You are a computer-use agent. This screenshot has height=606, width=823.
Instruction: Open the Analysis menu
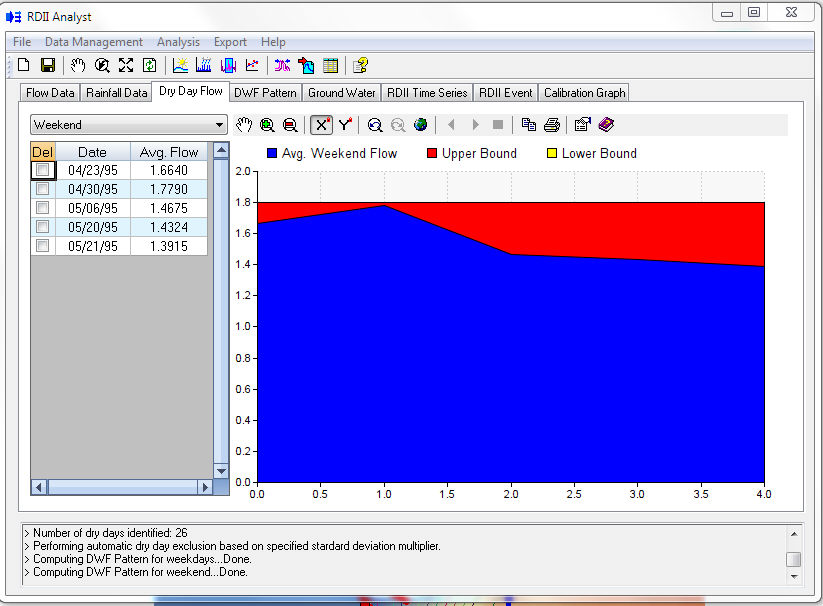coord(178,42)
